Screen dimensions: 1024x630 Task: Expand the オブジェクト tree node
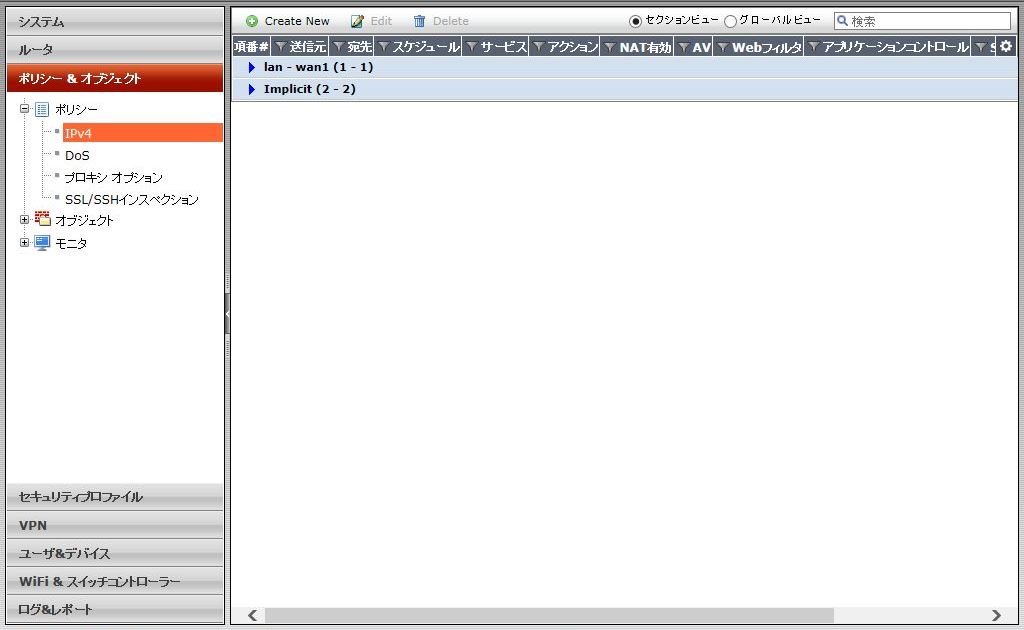pyautogui.click(x=25, y=220)
